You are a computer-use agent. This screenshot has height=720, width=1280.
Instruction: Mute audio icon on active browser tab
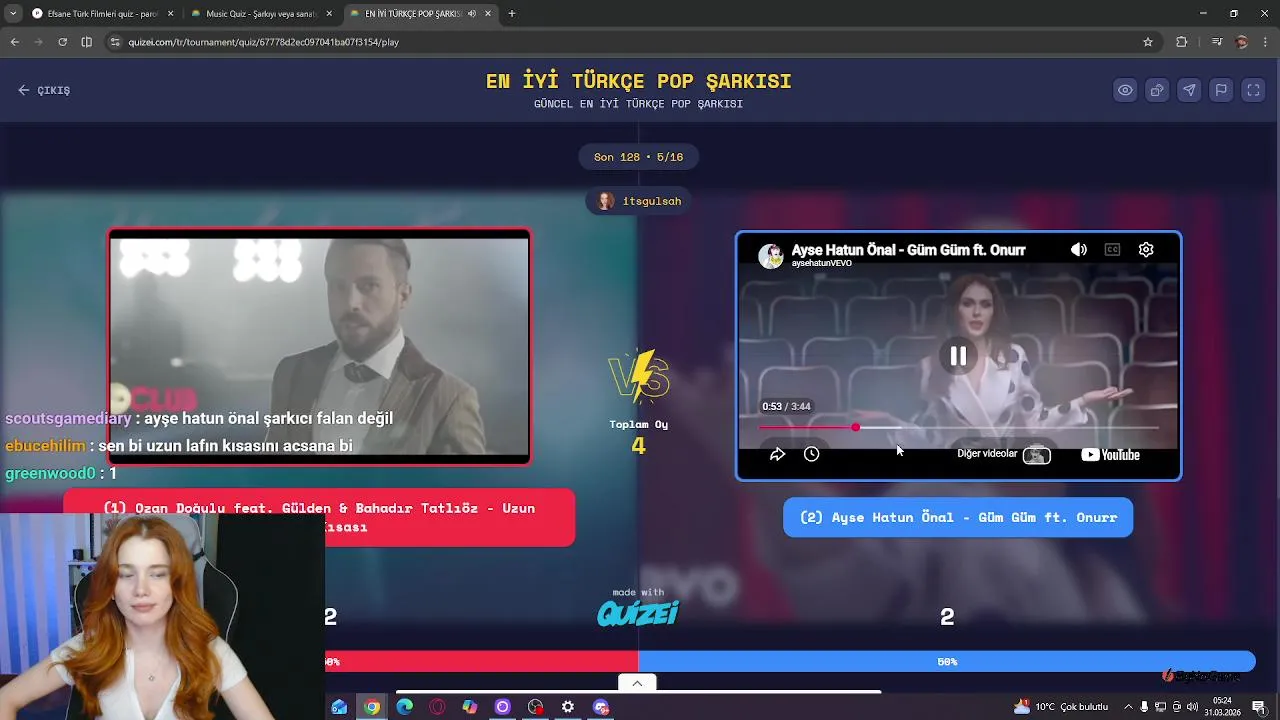click(x=471, y=14)
